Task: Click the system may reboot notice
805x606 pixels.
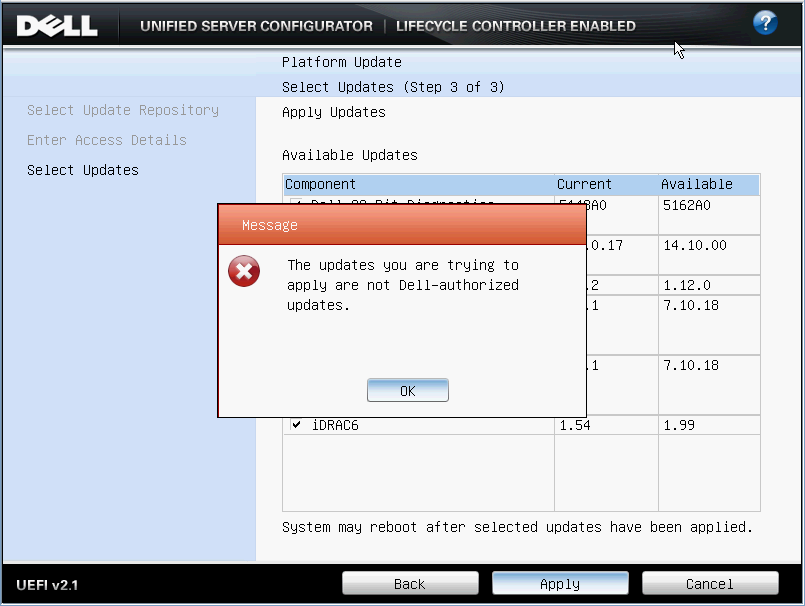Action: point(518,527)
